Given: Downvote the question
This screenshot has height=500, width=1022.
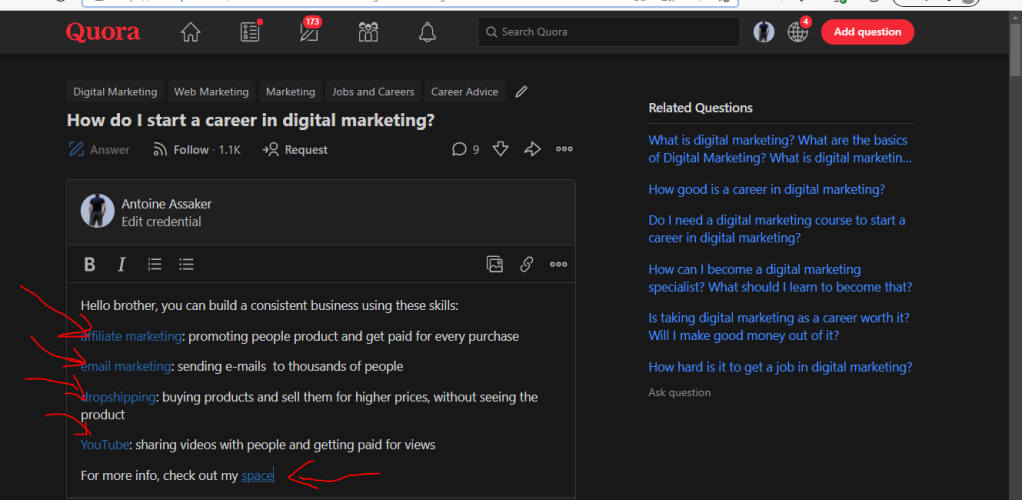Looking at the screenshot, I should pos(500,149).
